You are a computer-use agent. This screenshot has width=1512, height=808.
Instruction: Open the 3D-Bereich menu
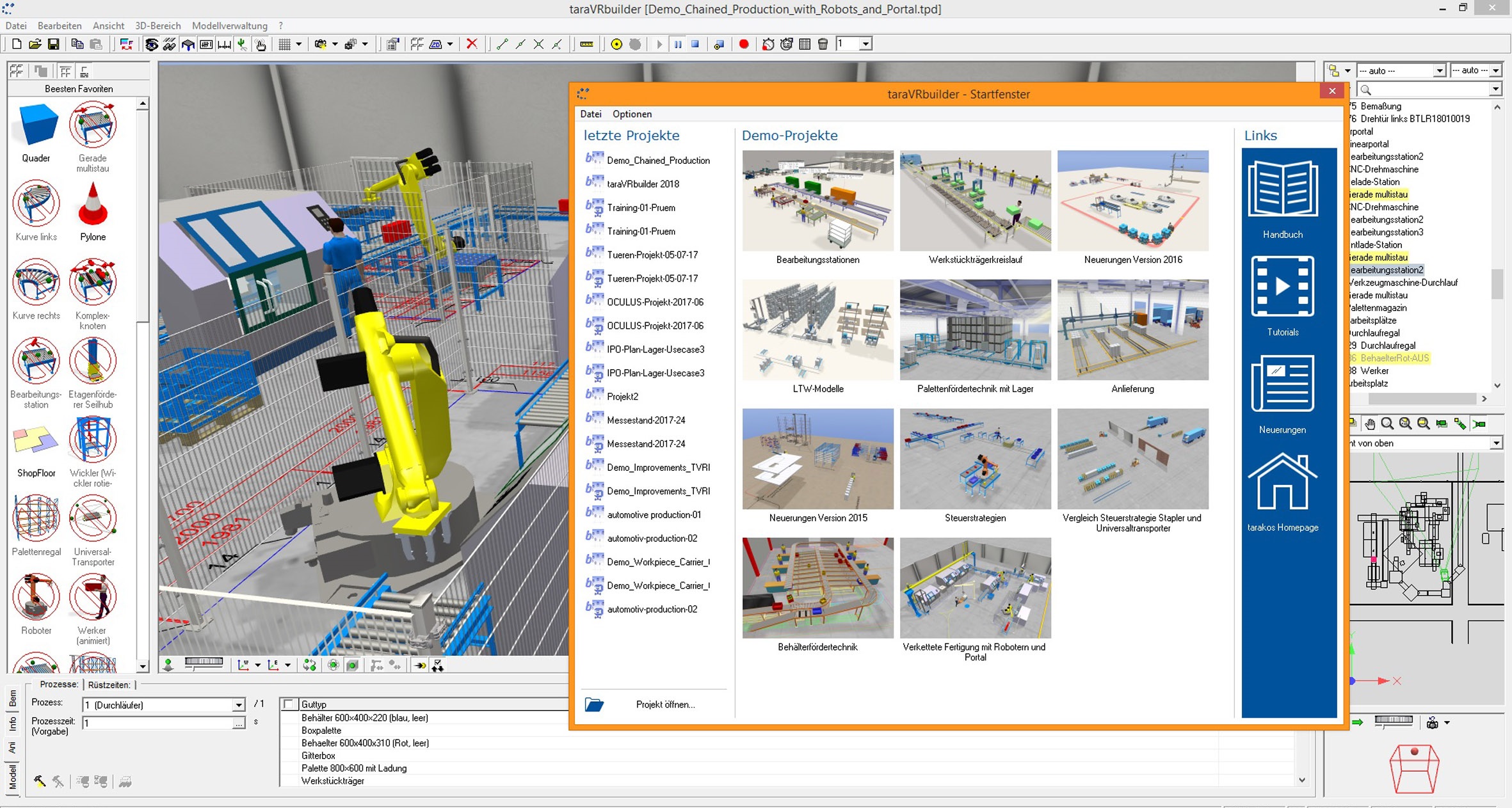point(157,26)
